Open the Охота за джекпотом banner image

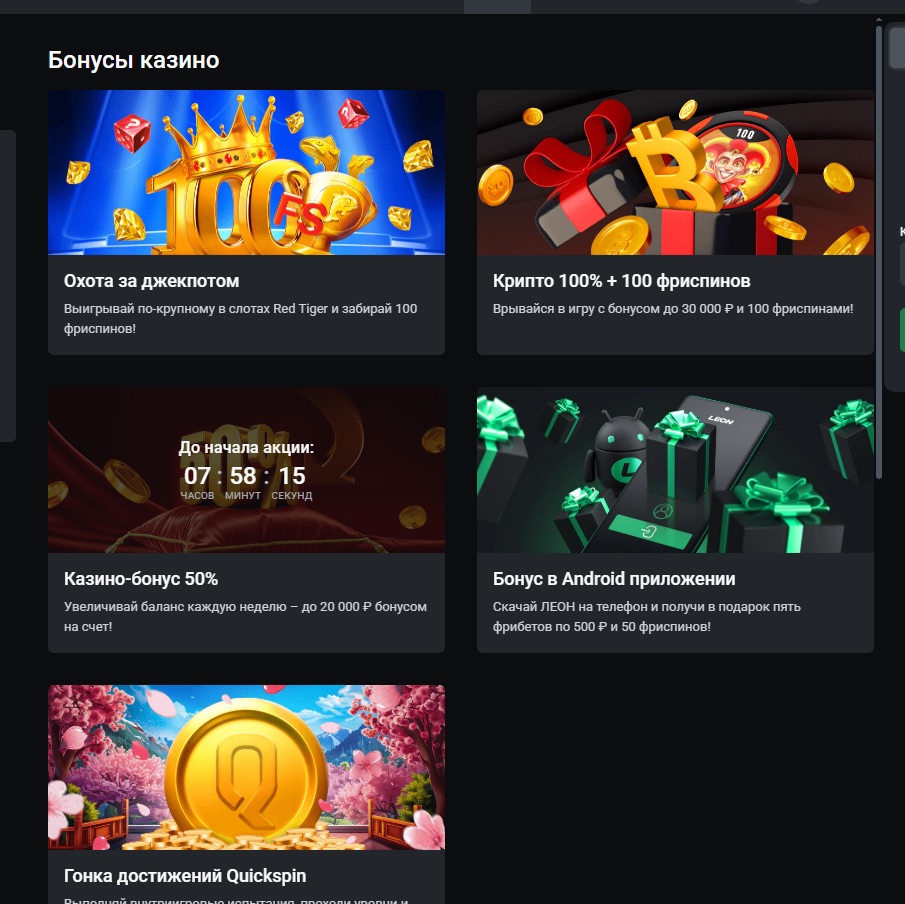click(246, 172)
